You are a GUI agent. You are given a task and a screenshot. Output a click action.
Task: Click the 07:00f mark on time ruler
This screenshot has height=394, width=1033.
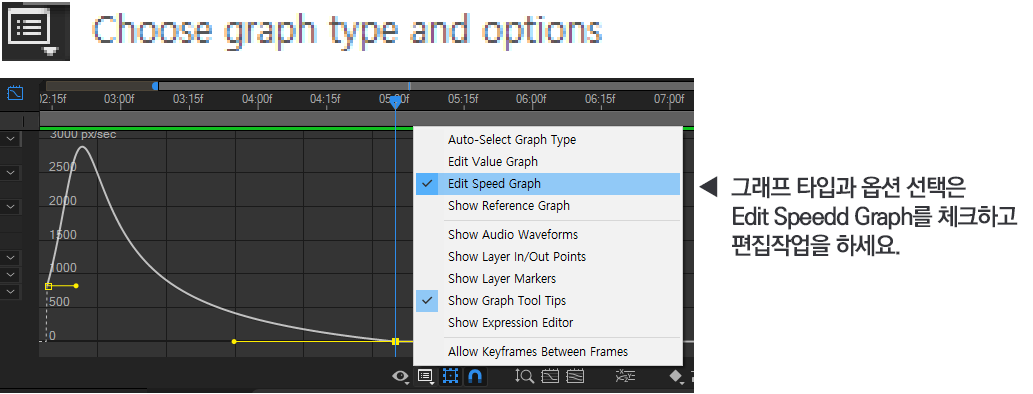coord(669,99)
